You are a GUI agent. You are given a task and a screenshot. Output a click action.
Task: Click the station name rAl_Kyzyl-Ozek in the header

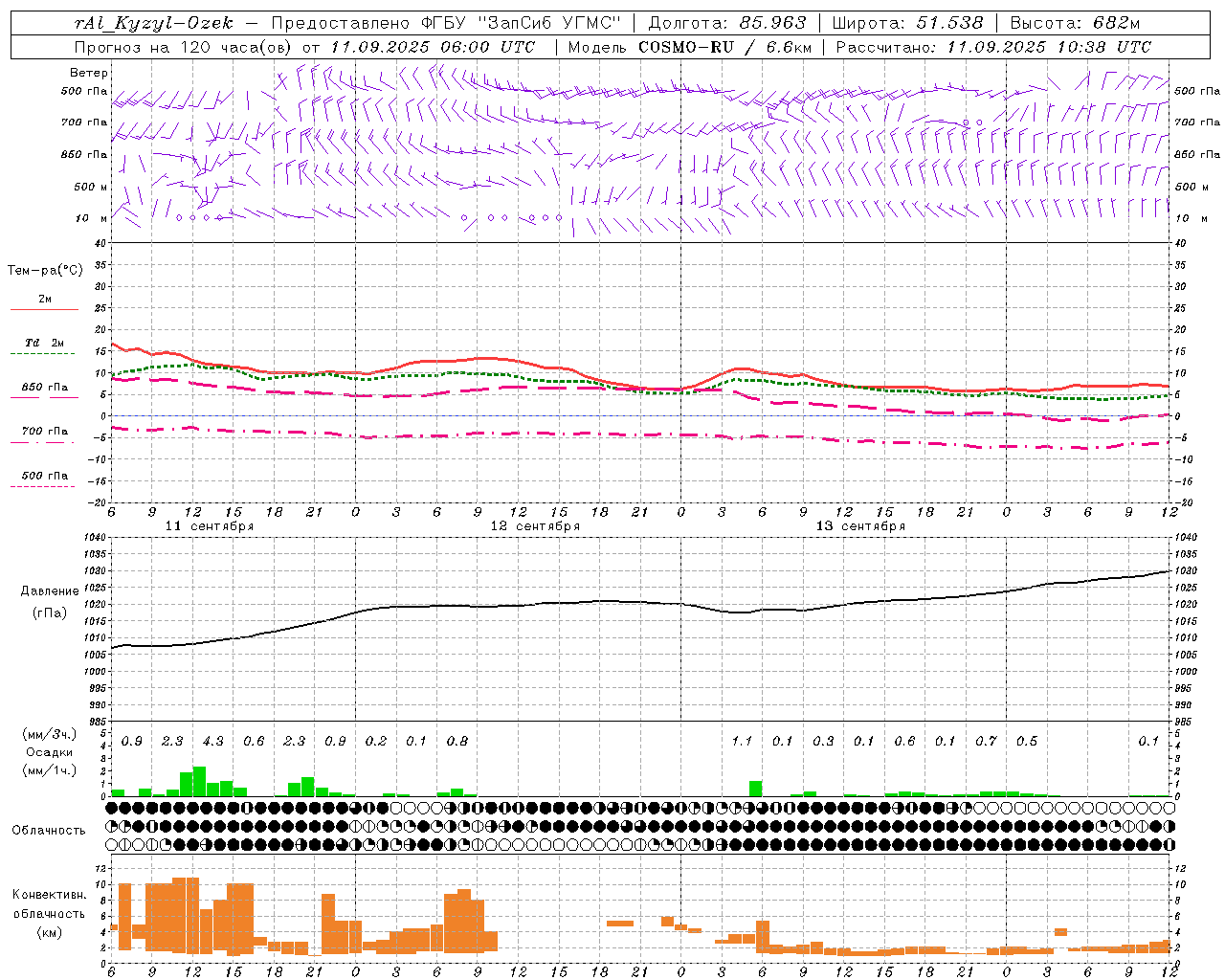153,24
